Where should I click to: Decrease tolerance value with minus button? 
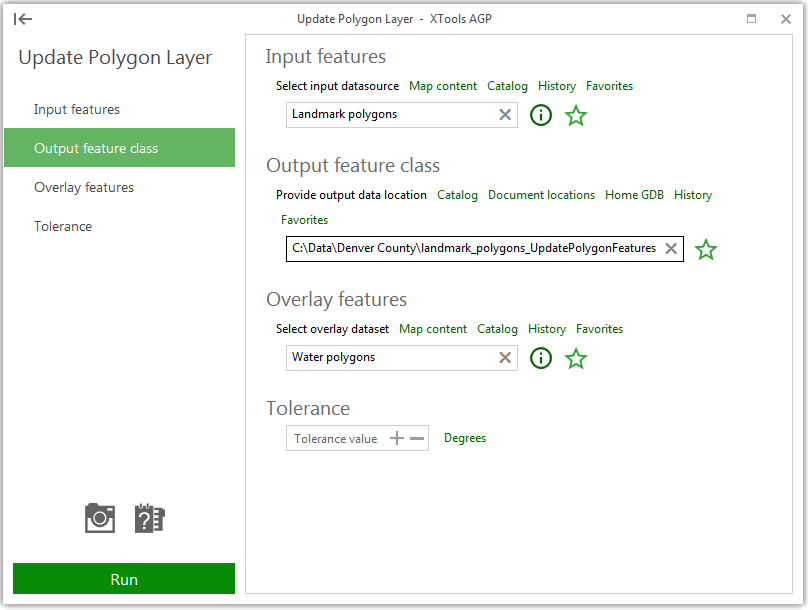click(417, 439)
